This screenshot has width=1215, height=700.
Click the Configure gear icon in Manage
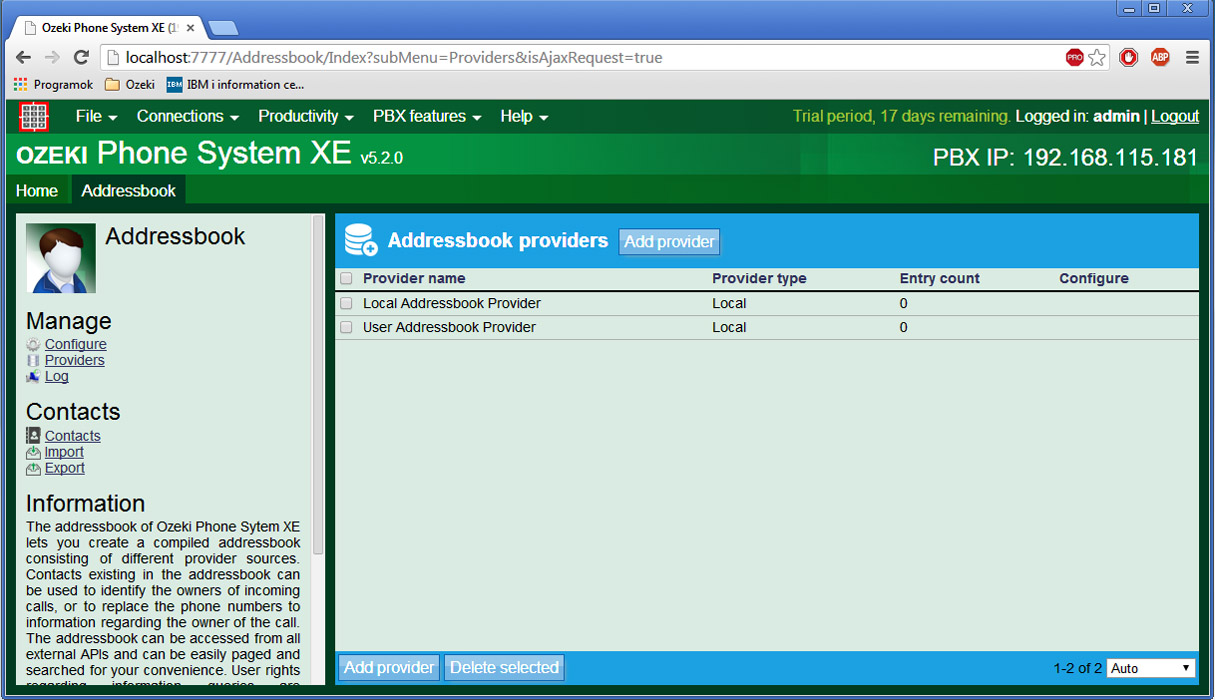point(34,344)
